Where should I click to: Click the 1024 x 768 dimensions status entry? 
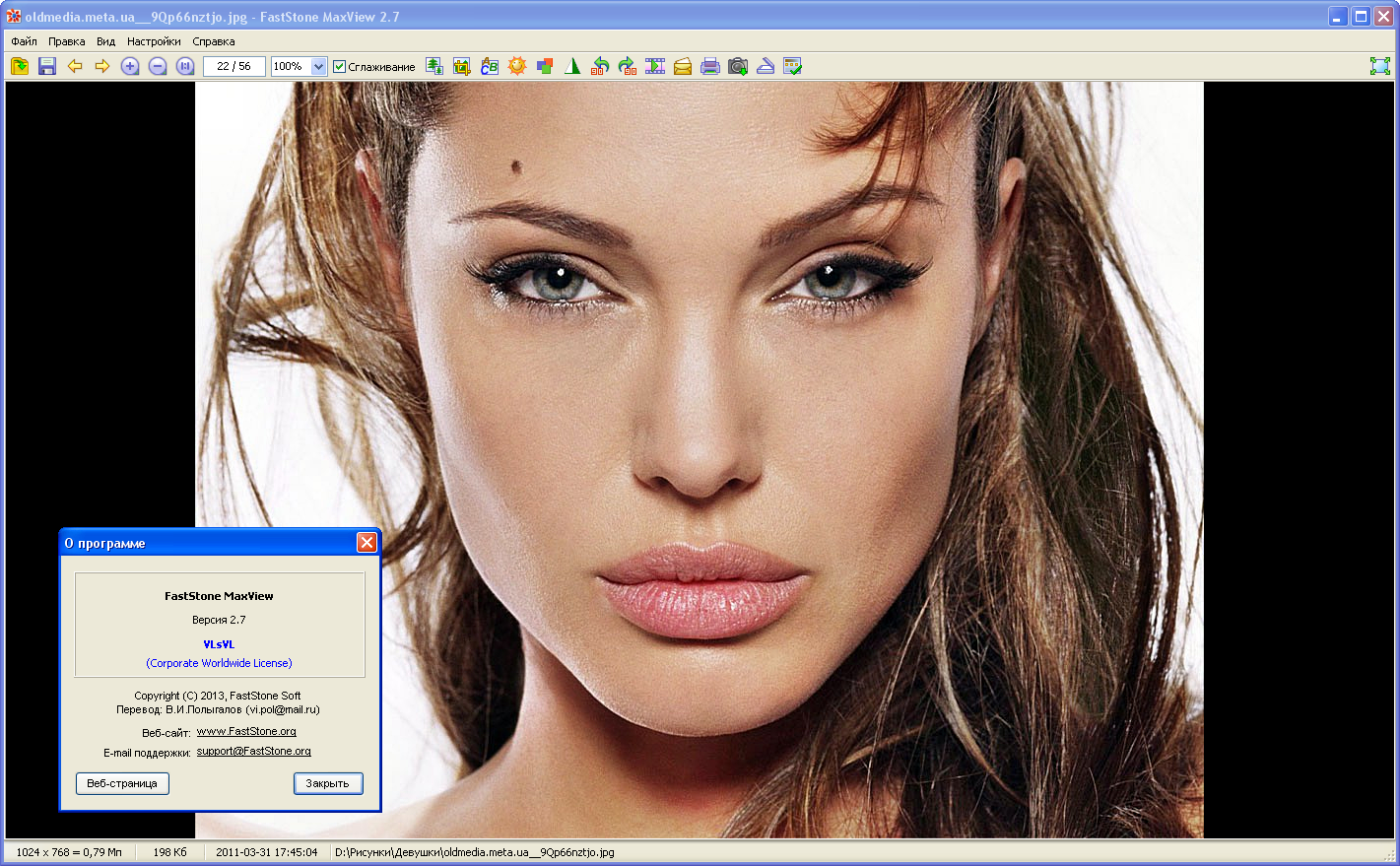tap(69, 852)
